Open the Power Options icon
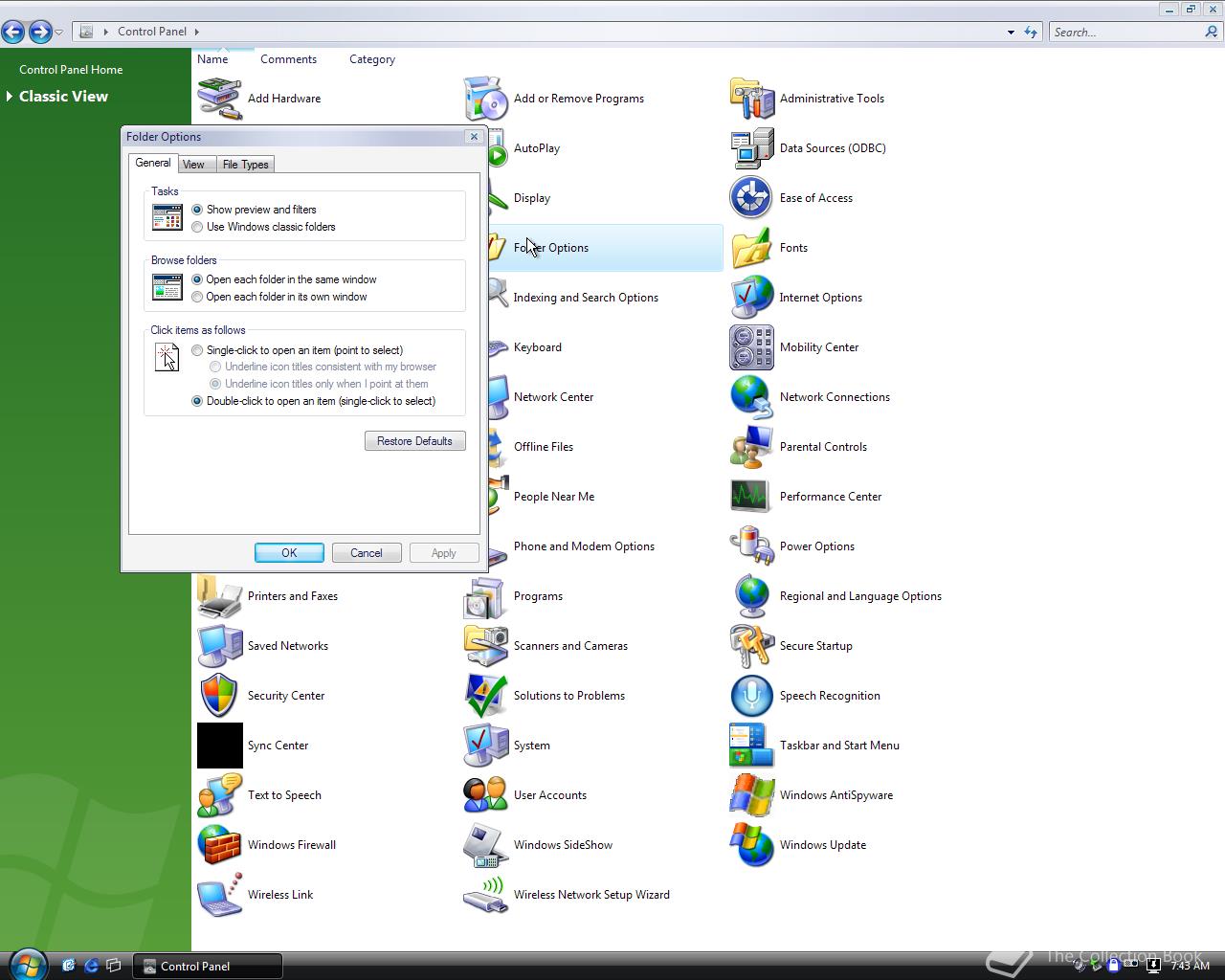The height and width of the screenshot is (980, 1225). 751,546
